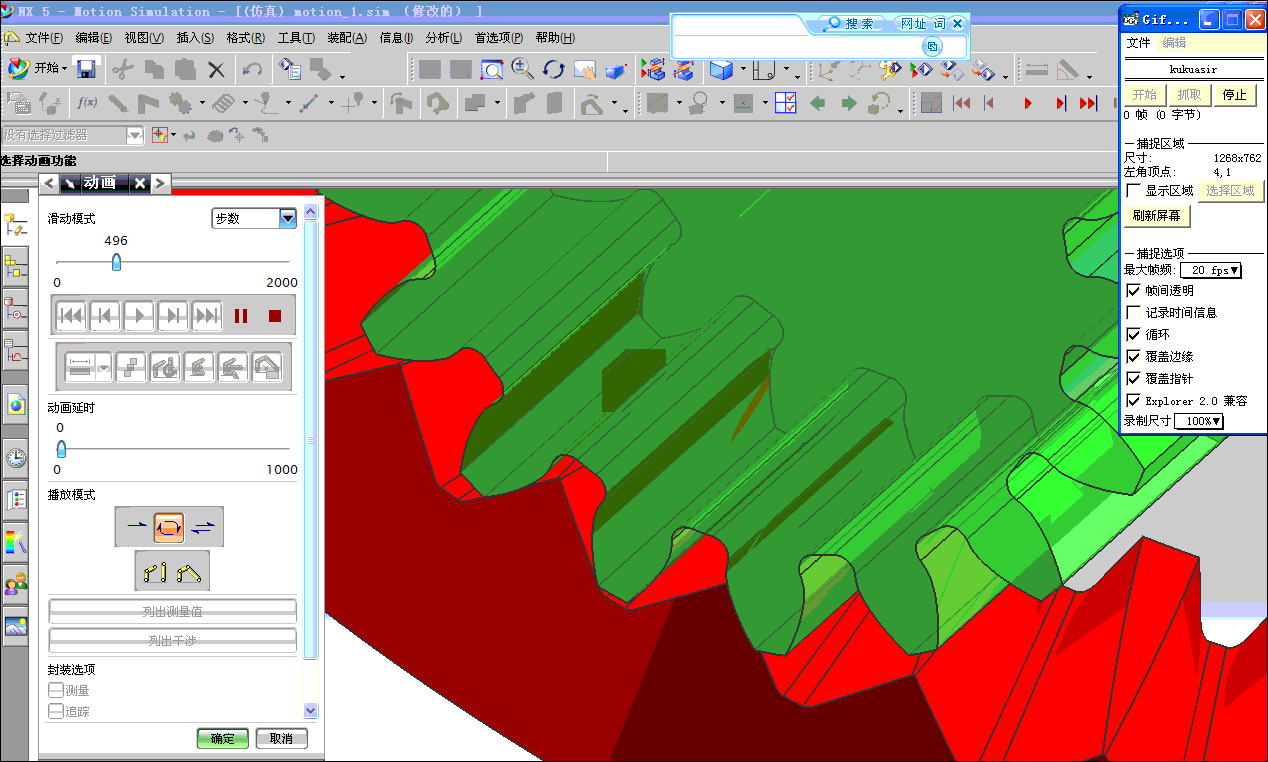
Task: Jump to first step in animation panel
Action: click(71, 316)
